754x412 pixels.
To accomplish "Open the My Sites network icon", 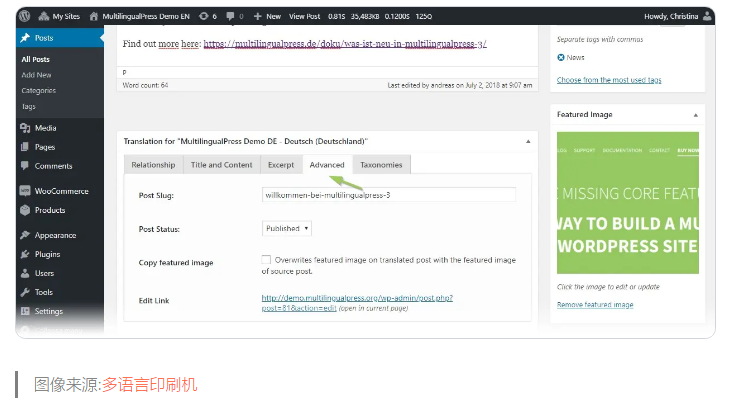I will pyautogui.click(x=44, y=16).
